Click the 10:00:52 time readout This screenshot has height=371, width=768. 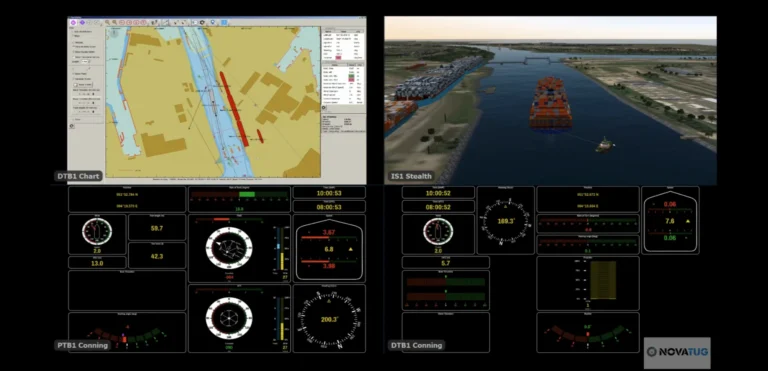(438, 193)
